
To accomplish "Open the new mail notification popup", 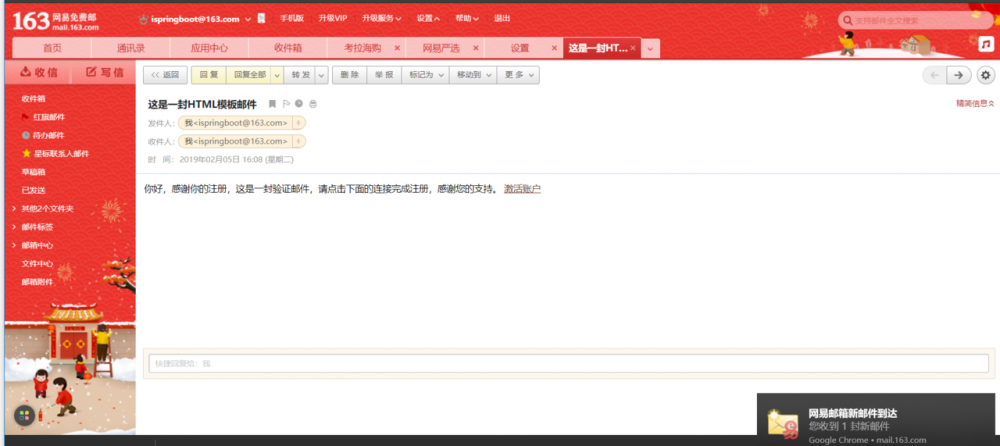I will click(x=876, y=420).
